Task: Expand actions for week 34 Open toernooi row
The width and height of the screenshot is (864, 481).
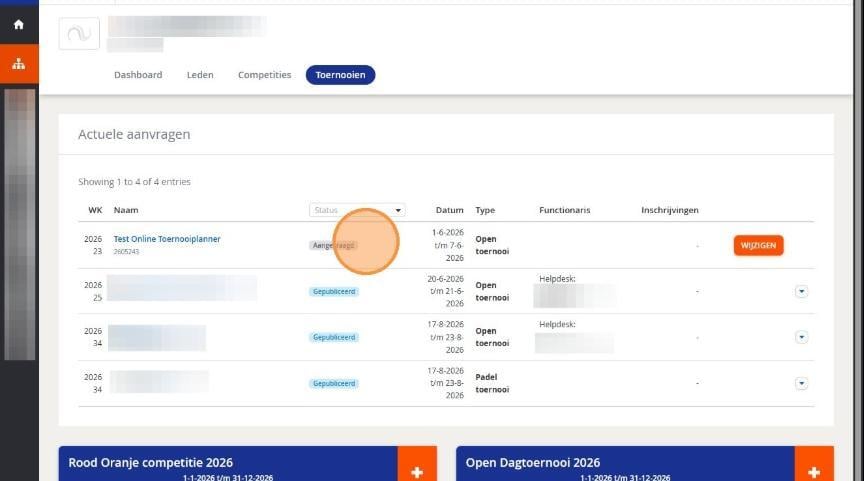Action: click(x=801, y=337)
